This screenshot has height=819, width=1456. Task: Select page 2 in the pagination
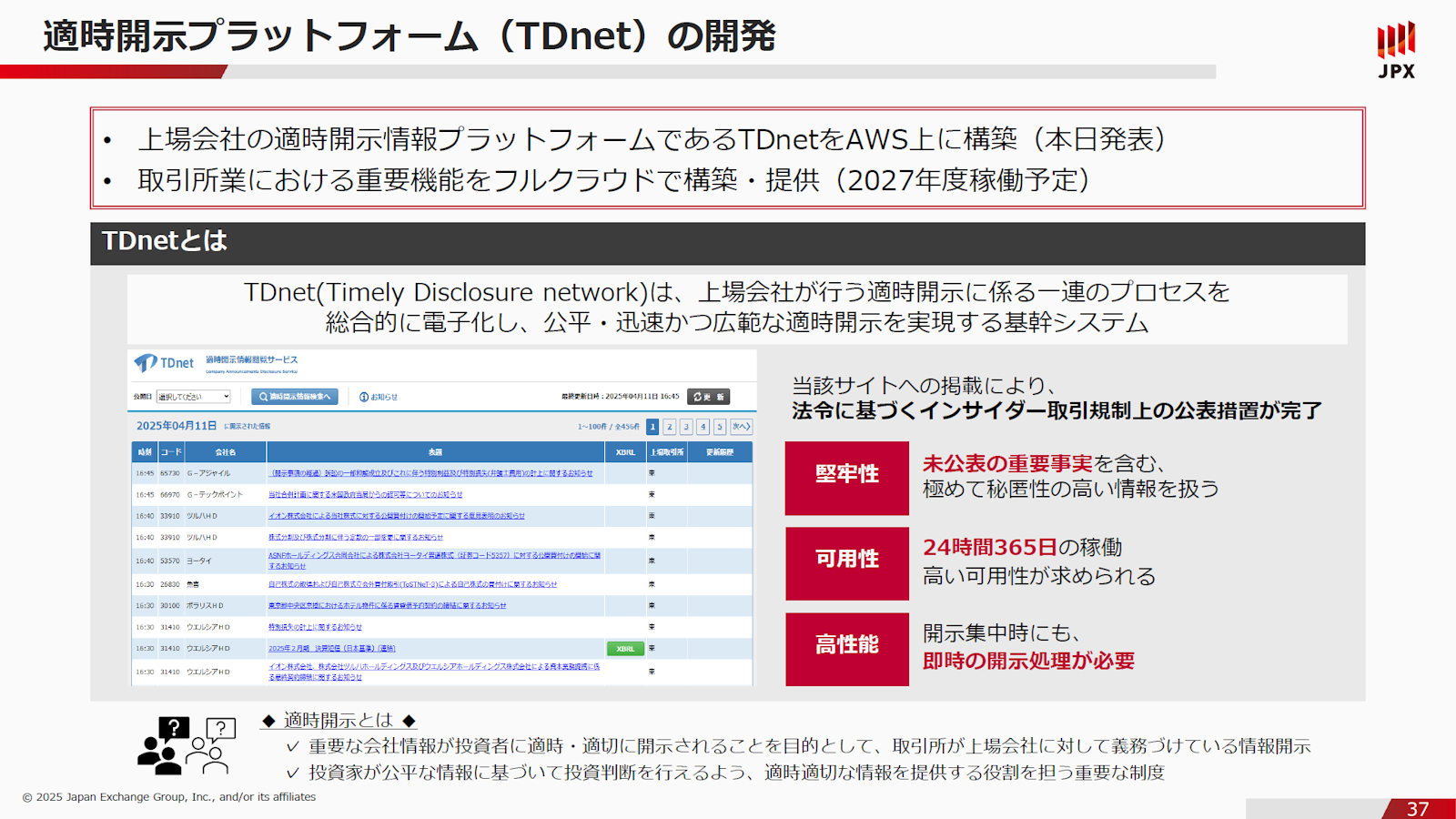point(670,426)
